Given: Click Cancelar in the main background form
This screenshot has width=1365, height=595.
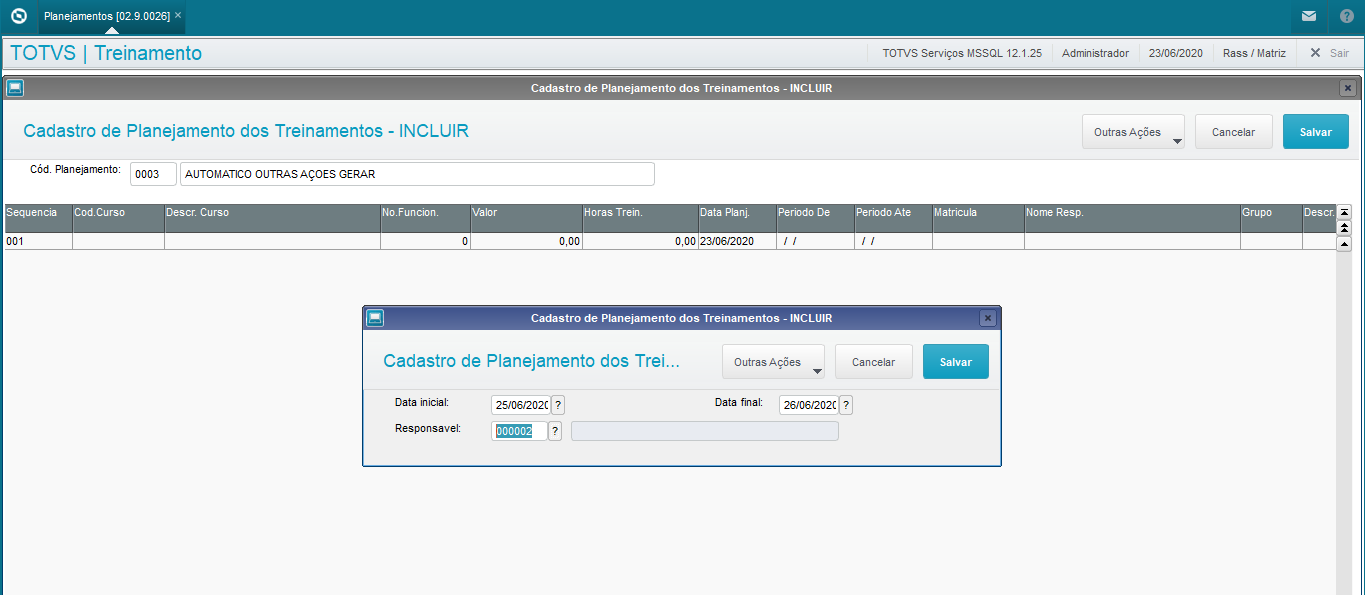Looking at the screenshot, I should coord(1234,132).
